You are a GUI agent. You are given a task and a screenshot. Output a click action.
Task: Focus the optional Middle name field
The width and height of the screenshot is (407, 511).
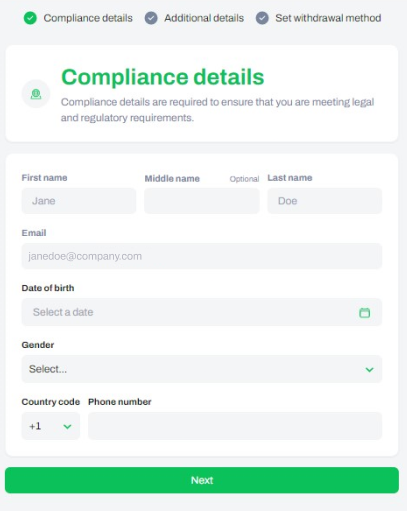tap(202, 201)
